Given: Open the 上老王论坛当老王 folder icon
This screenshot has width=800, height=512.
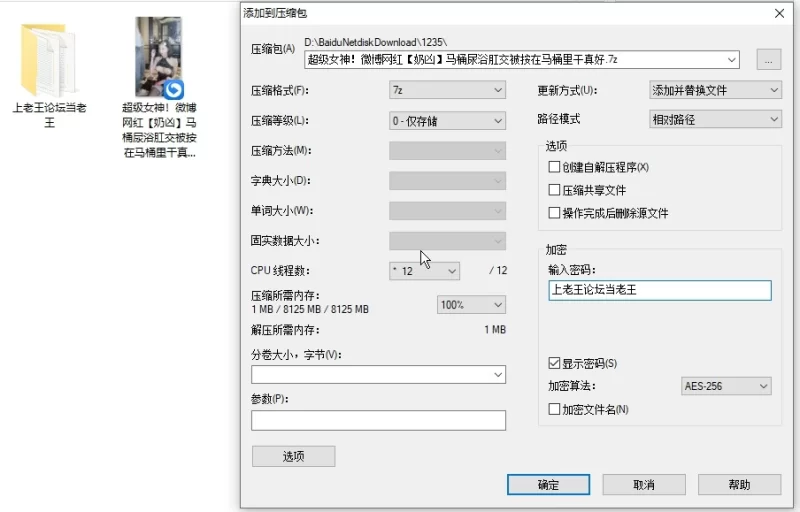Looking at the screenshot, I should (48, 60).
